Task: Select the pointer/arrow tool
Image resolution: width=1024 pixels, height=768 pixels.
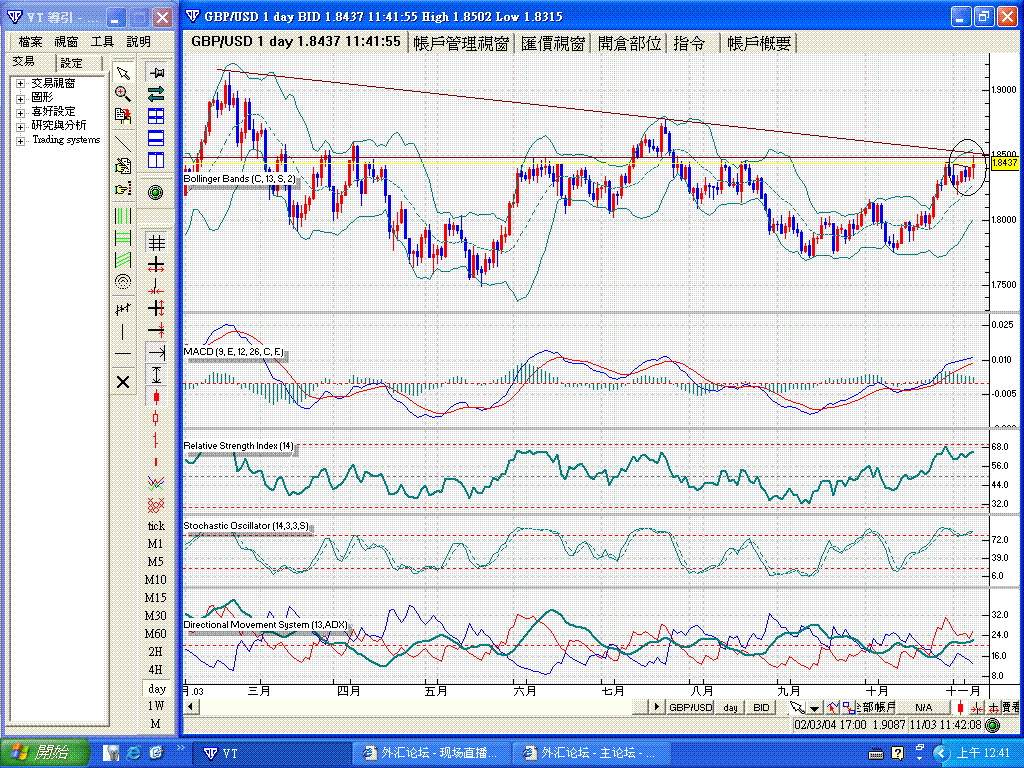Action: coord(123,73)
